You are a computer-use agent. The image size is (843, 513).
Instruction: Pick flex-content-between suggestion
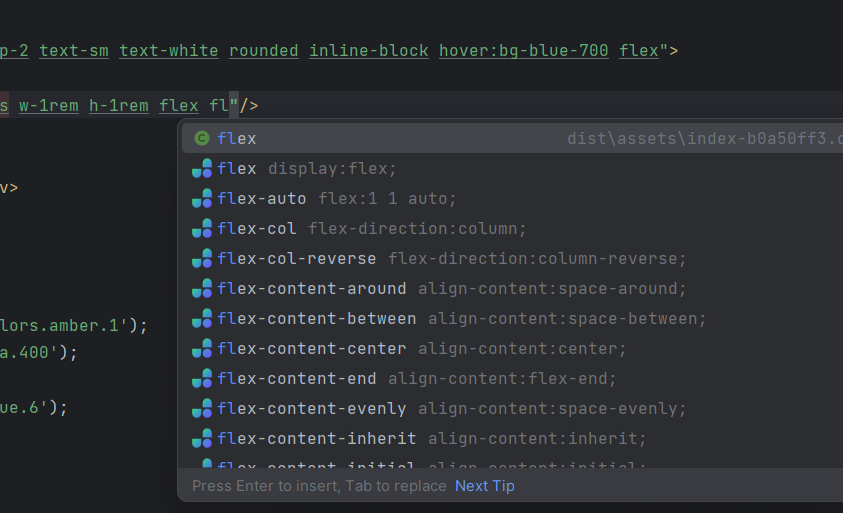tap(512, 319)
